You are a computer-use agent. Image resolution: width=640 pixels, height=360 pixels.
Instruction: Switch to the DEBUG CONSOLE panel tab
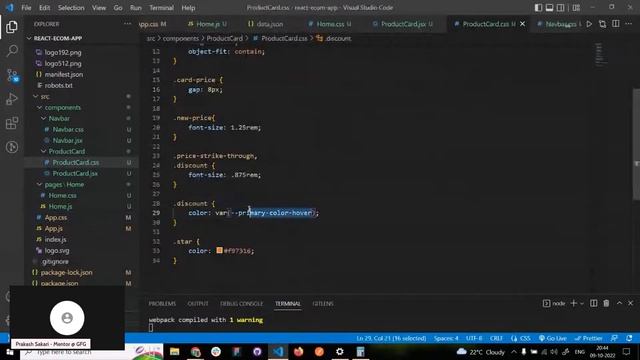pos(242,304)
